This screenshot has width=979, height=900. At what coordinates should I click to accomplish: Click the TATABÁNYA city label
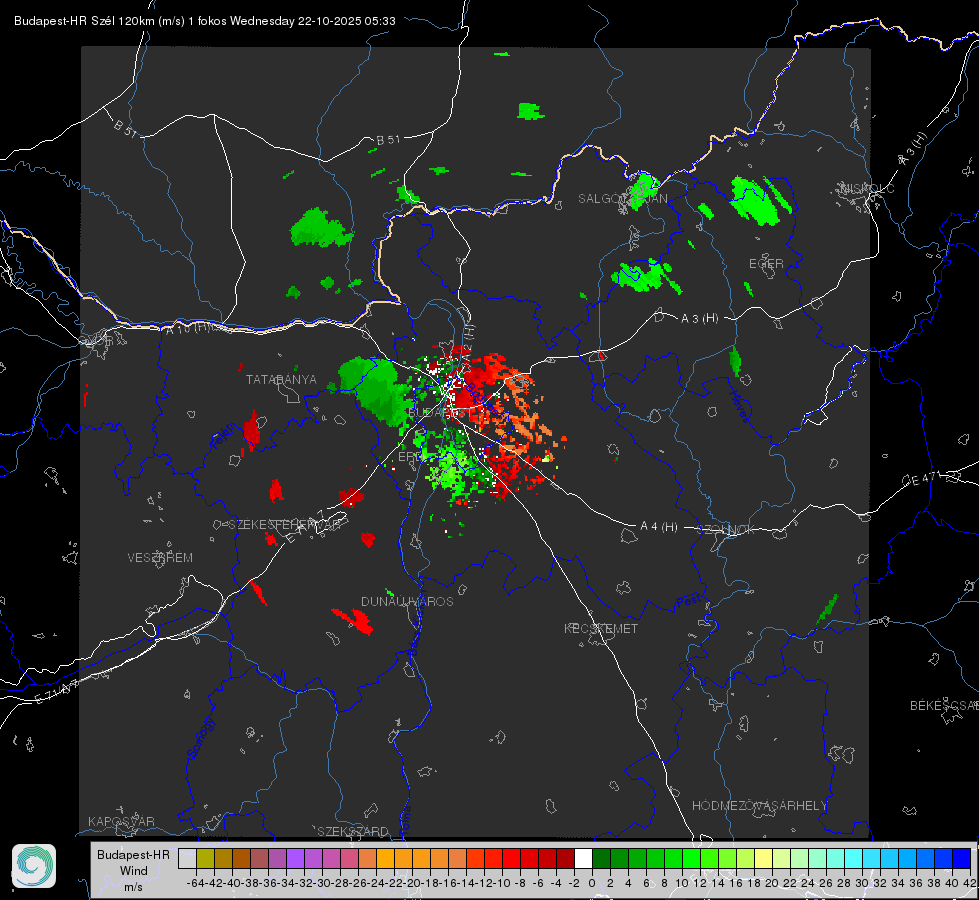281,379
